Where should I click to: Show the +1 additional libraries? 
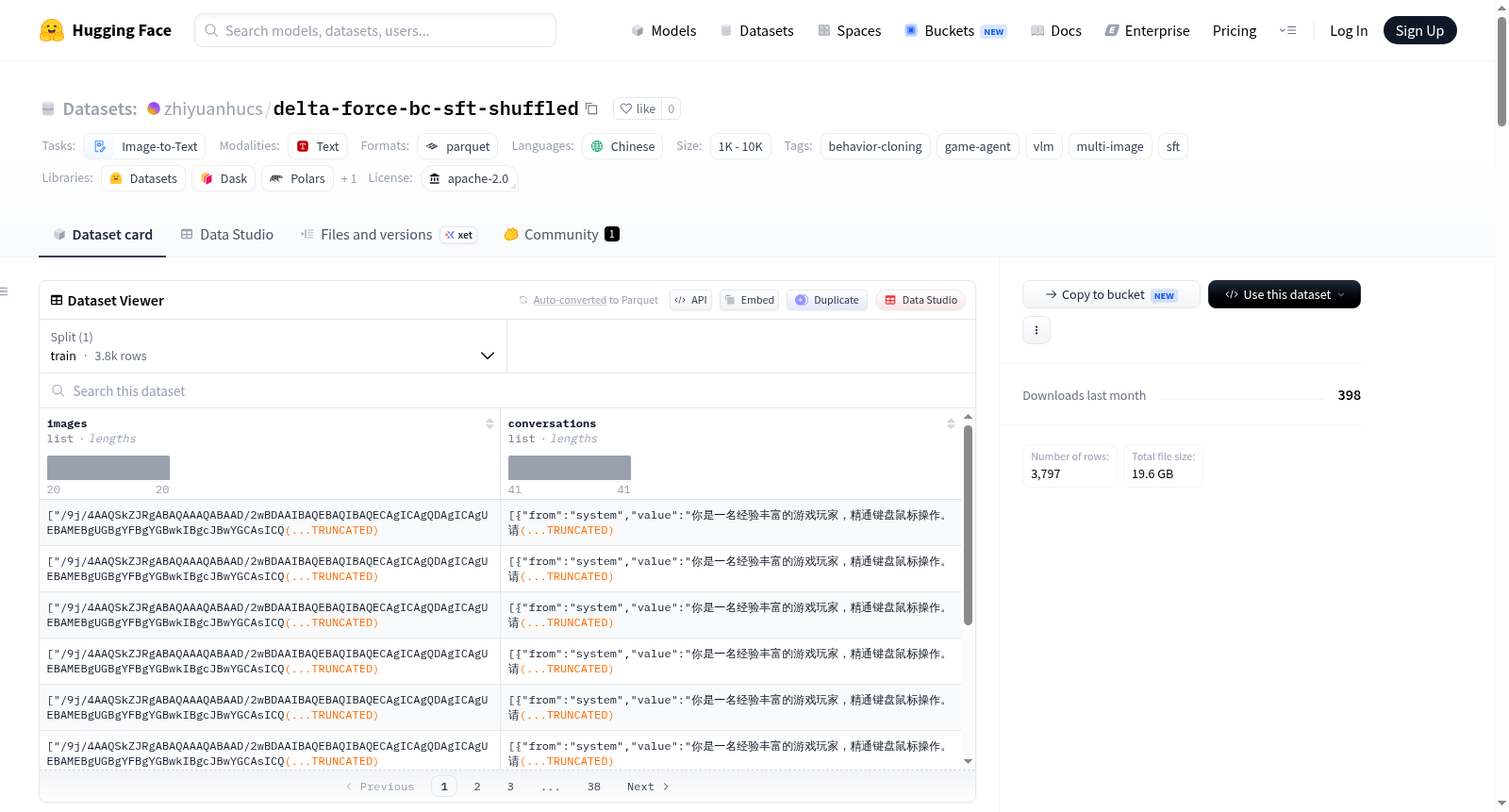[349, 178]
